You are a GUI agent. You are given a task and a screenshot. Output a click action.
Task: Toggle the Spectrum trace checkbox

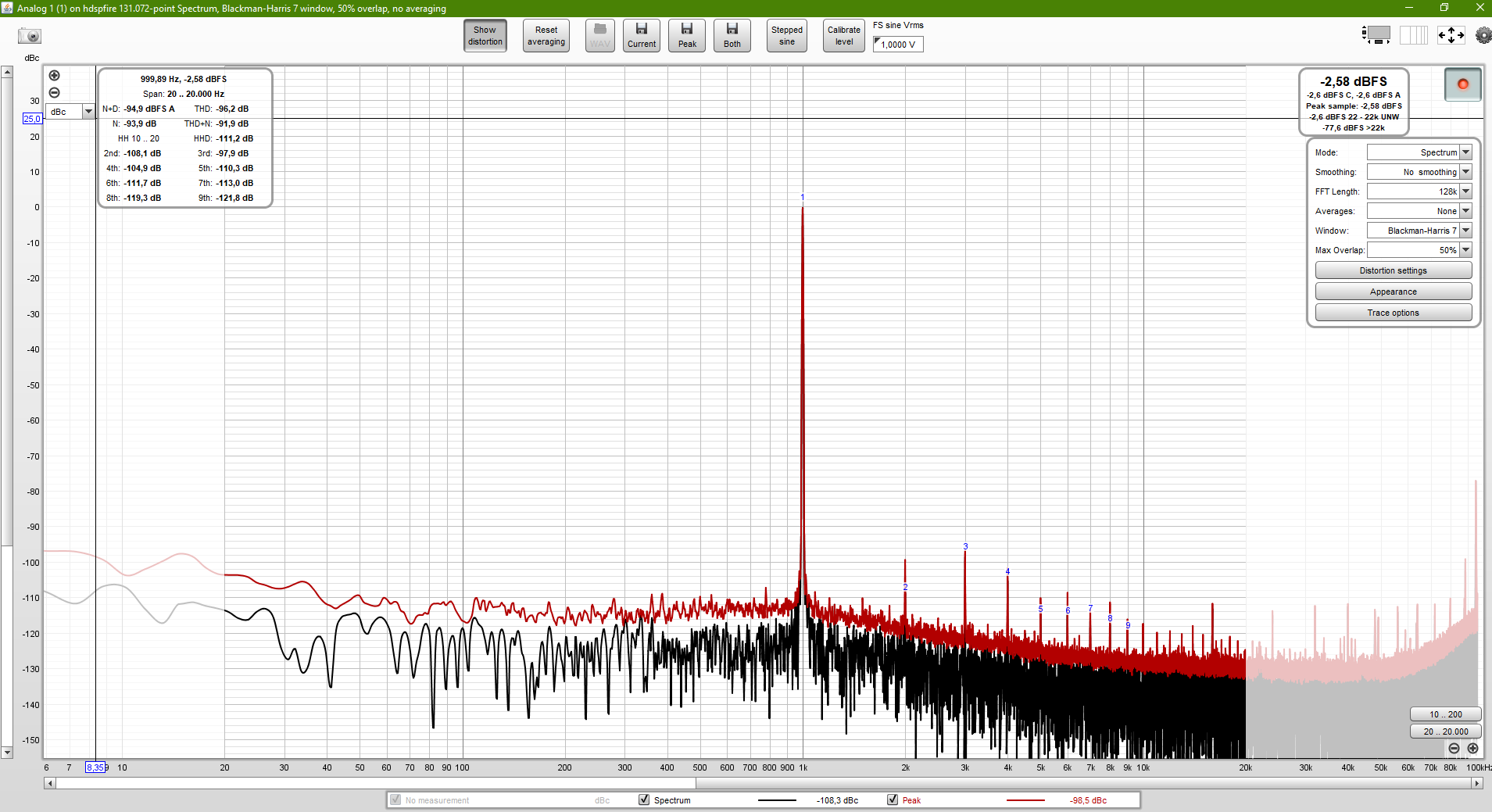(644, 799)
